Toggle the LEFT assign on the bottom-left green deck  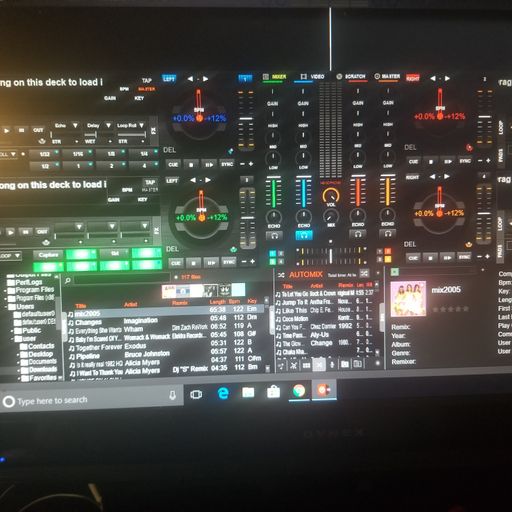pyautogui.click(x=172, y=181)
